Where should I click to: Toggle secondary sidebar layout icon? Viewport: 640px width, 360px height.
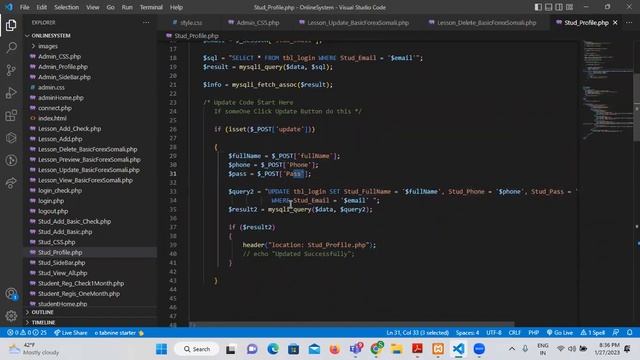(x=559, y=7)
